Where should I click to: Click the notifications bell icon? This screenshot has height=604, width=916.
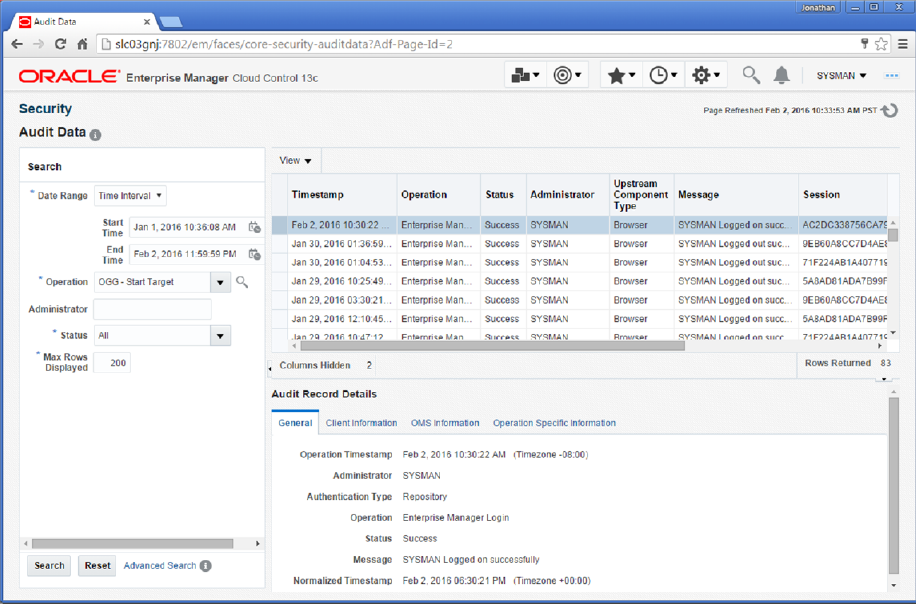point(782,74)
